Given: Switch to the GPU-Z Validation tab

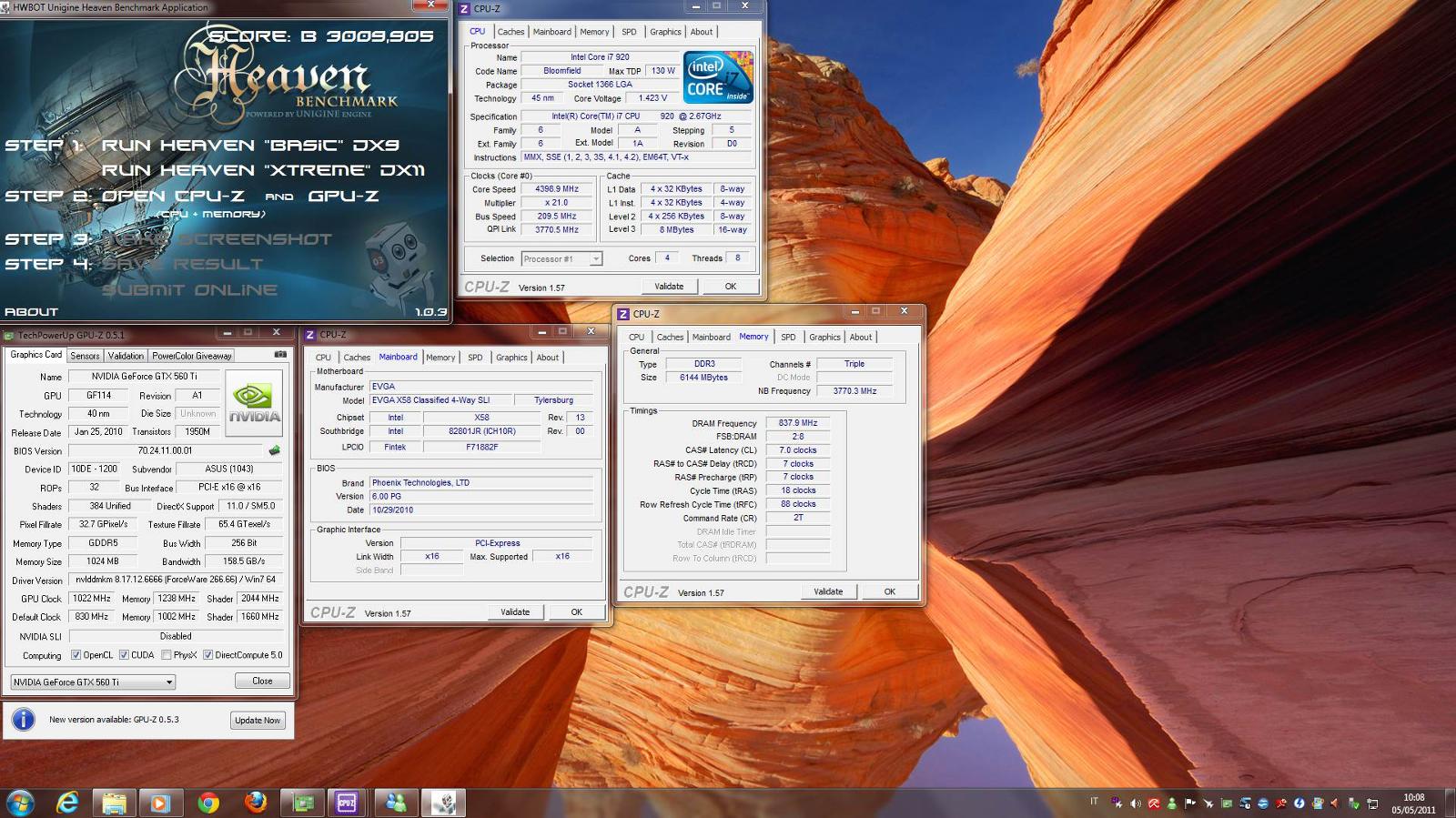Looking at the screenshot, I should (126, 356).
